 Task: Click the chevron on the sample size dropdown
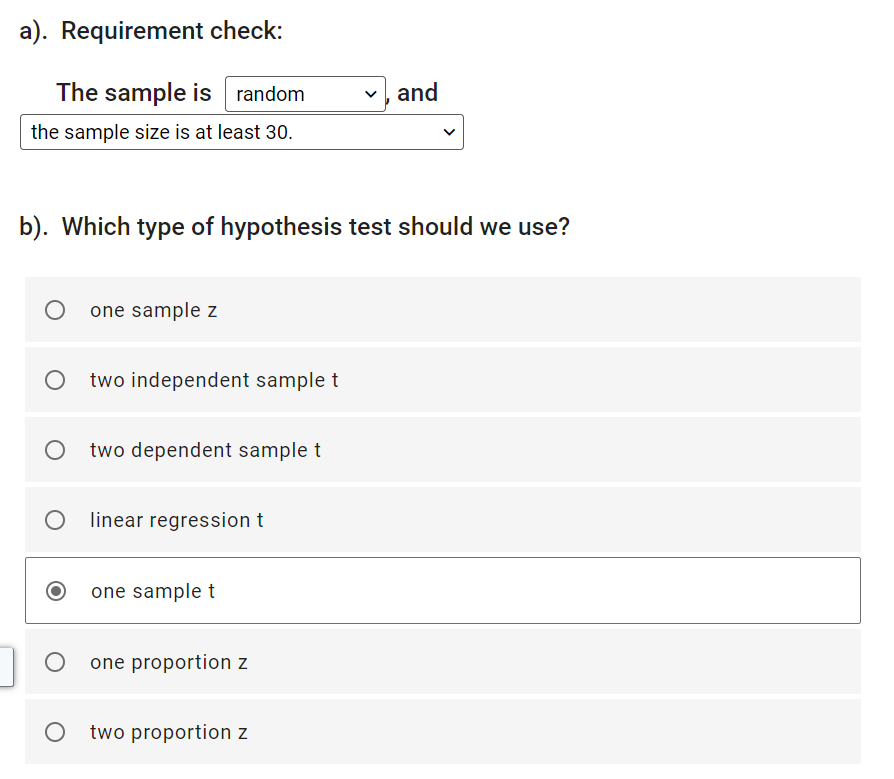(x=449, y=132)
